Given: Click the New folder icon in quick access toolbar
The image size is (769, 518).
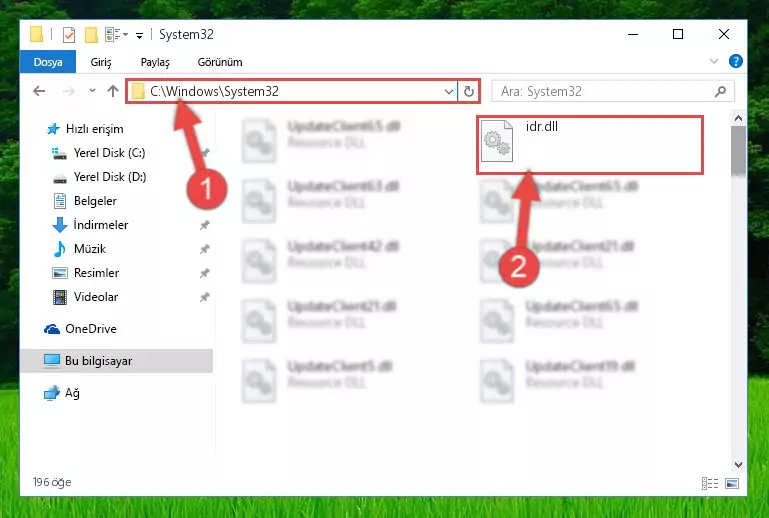Looking at the screenshot, I should coord(91,35).
